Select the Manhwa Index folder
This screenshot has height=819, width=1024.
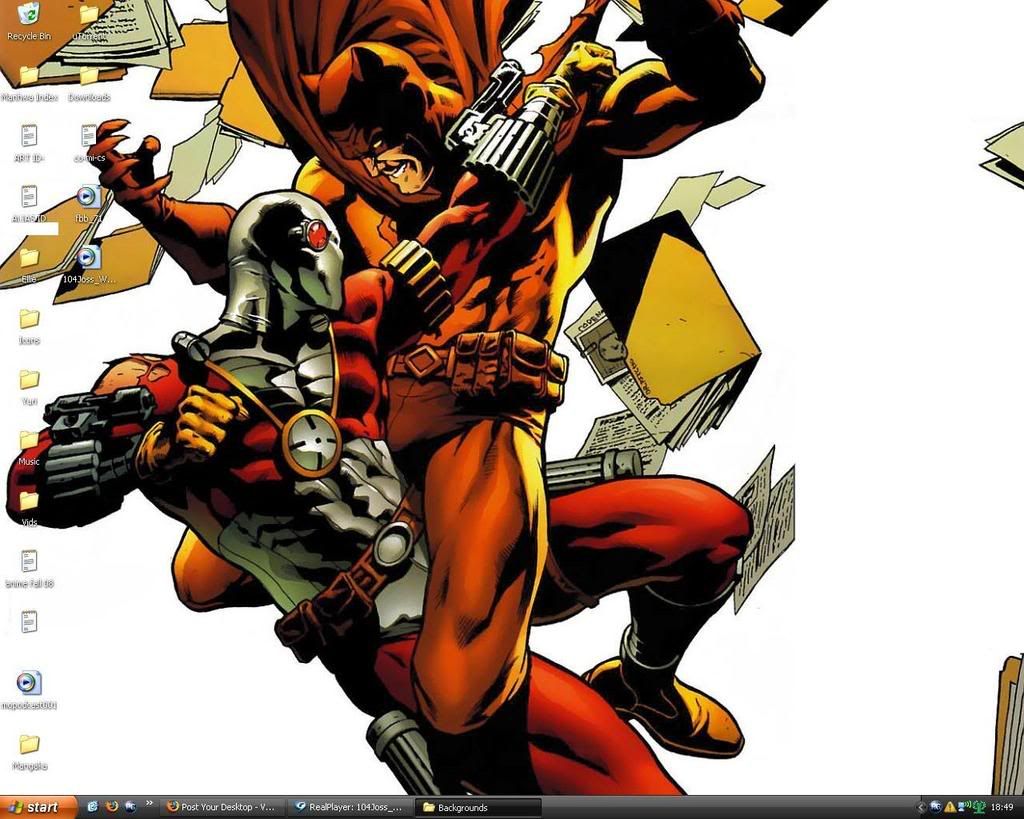click(x=29, y=77)
